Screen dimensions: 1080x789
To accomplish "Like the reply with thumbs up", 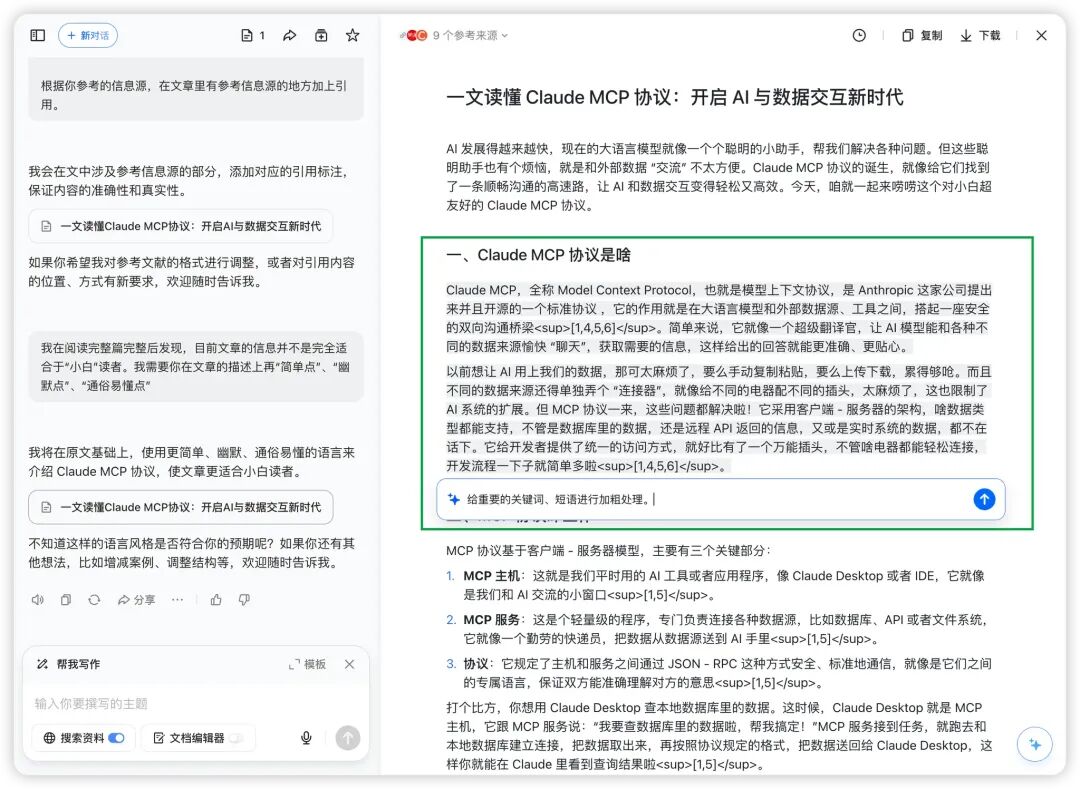I will [x=216, y=600].
